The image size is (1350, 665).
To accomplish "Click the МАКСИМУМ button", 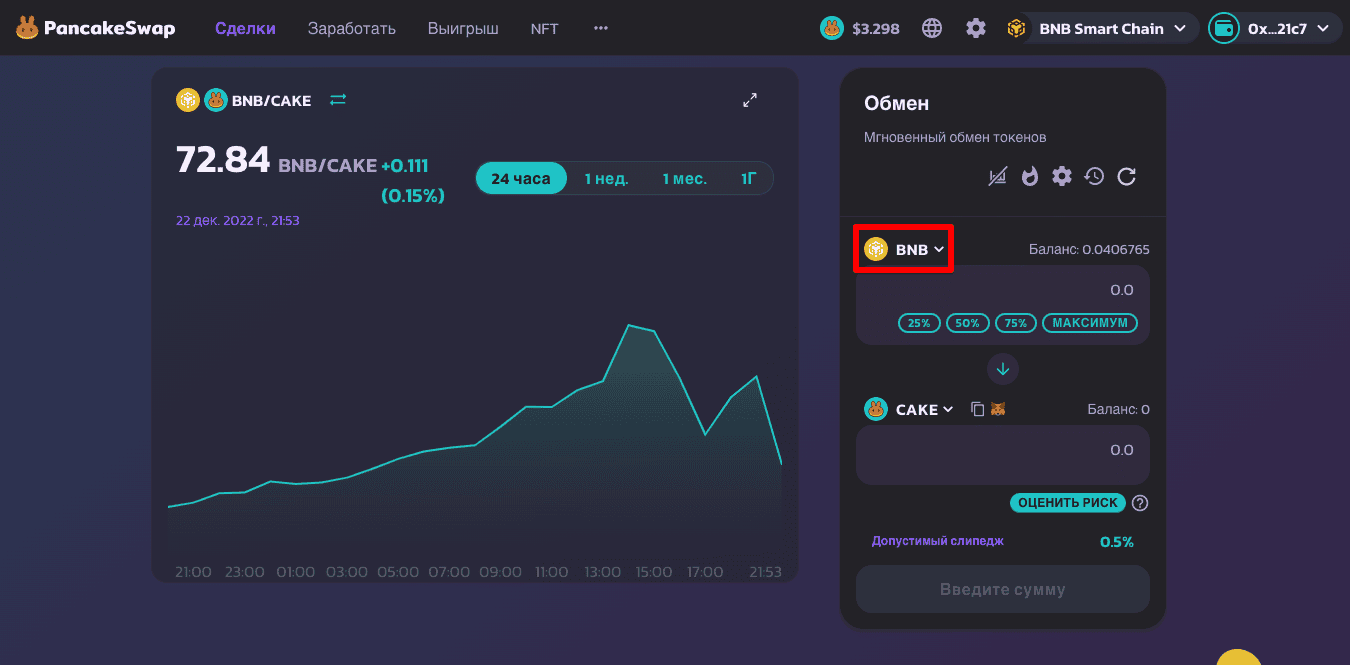I will pyautogui.click(x=1090, y=323).
